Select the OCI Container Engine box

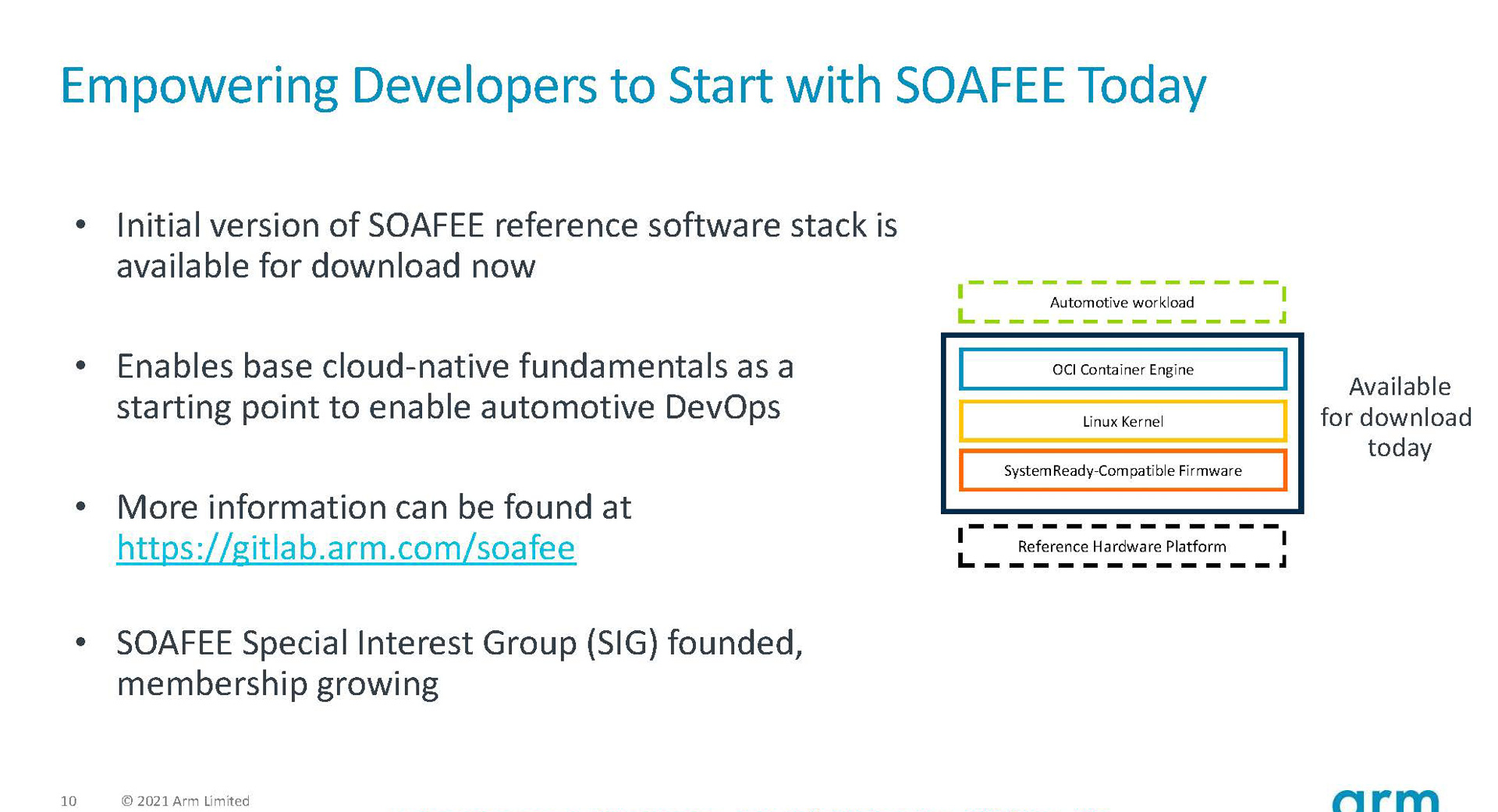1122,370
